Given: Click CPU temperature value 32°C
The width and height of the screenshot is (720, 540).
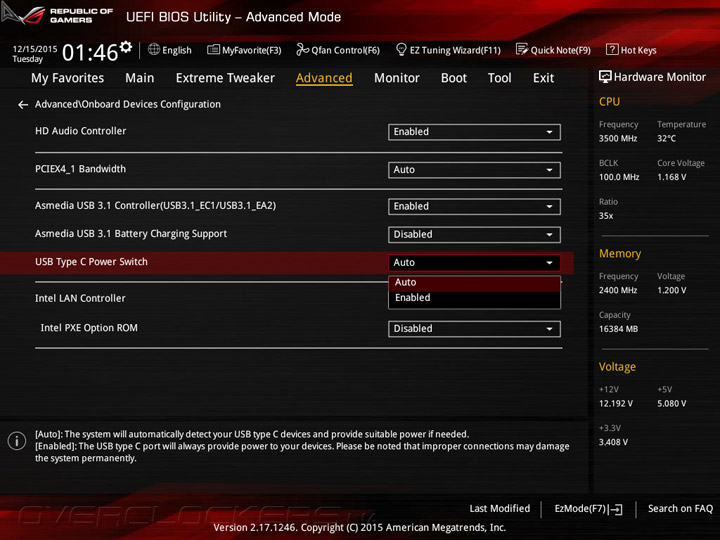Looking at the screenshot, I should (x=666, y=139).
